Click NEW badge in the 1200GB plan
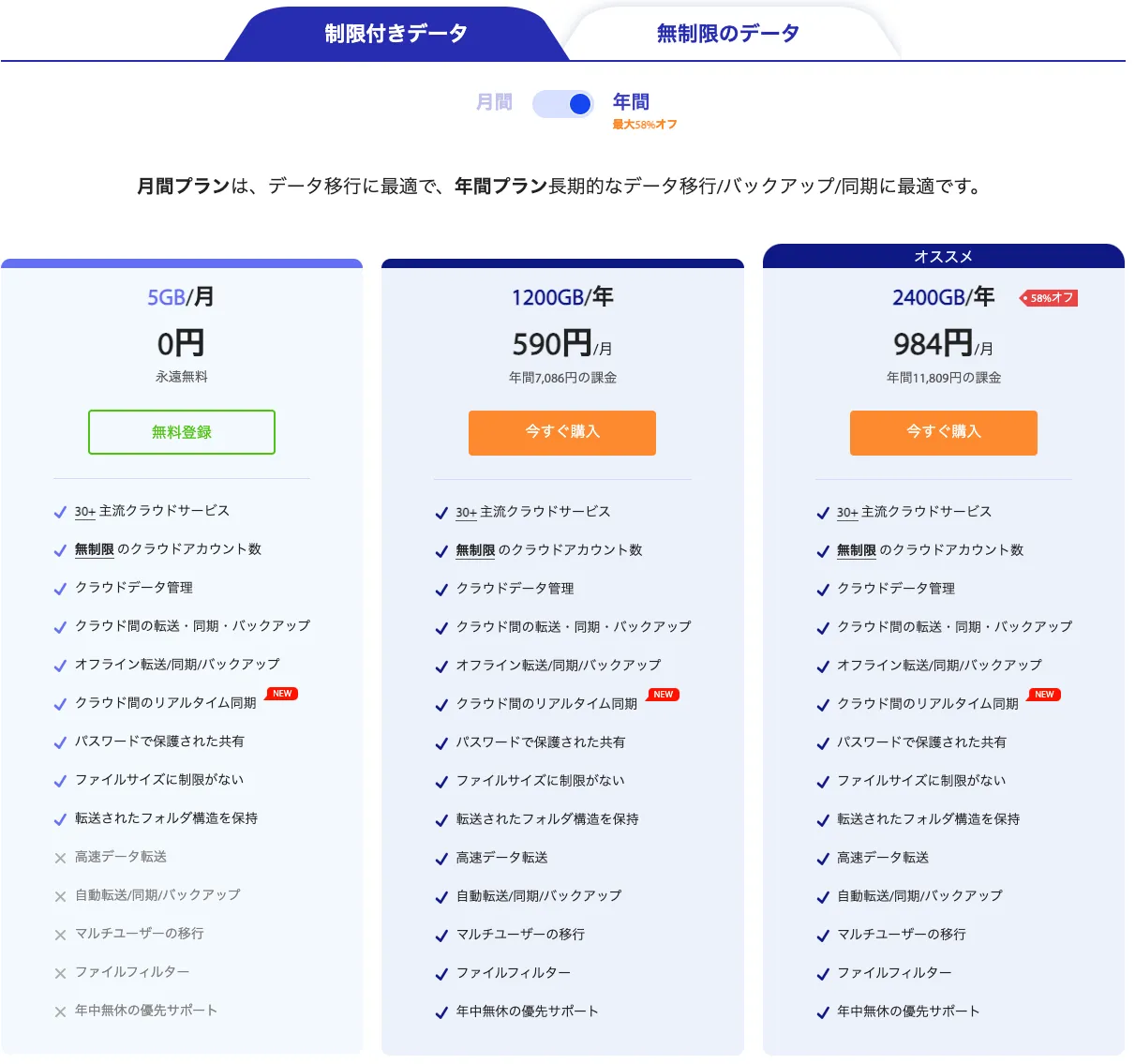The width and height of the screenshot is (1135, 1064). coord(664,695)
